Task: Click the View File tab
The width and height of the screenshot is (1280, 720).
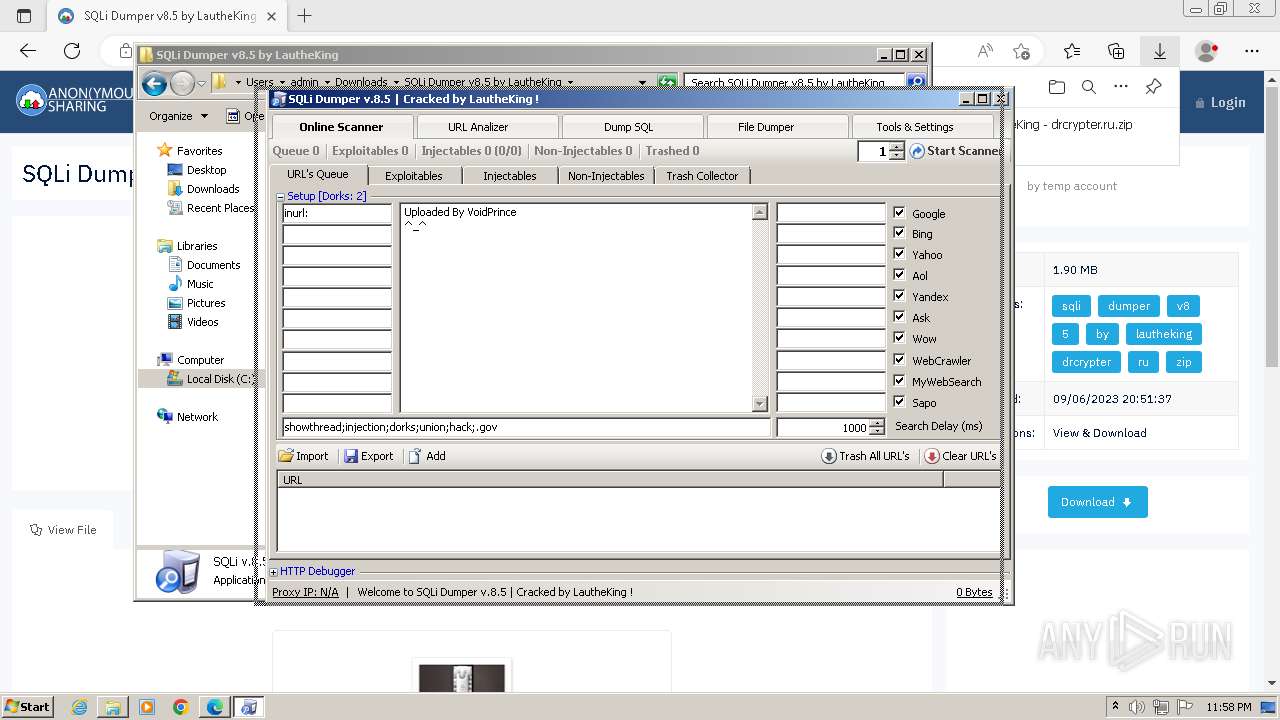Action: [x=63, y=530]
